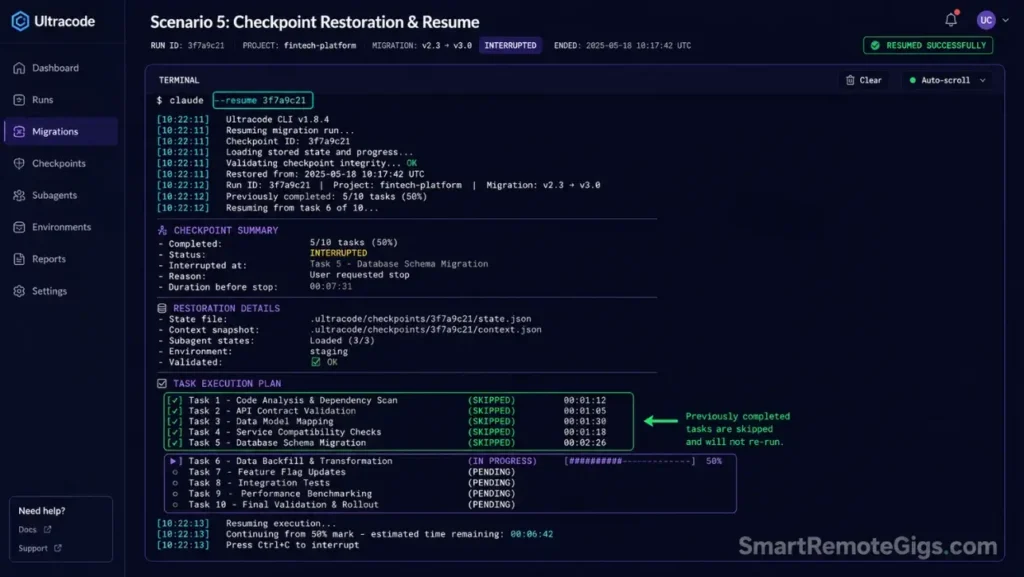Click the Support external link icon

pos(57,548)
